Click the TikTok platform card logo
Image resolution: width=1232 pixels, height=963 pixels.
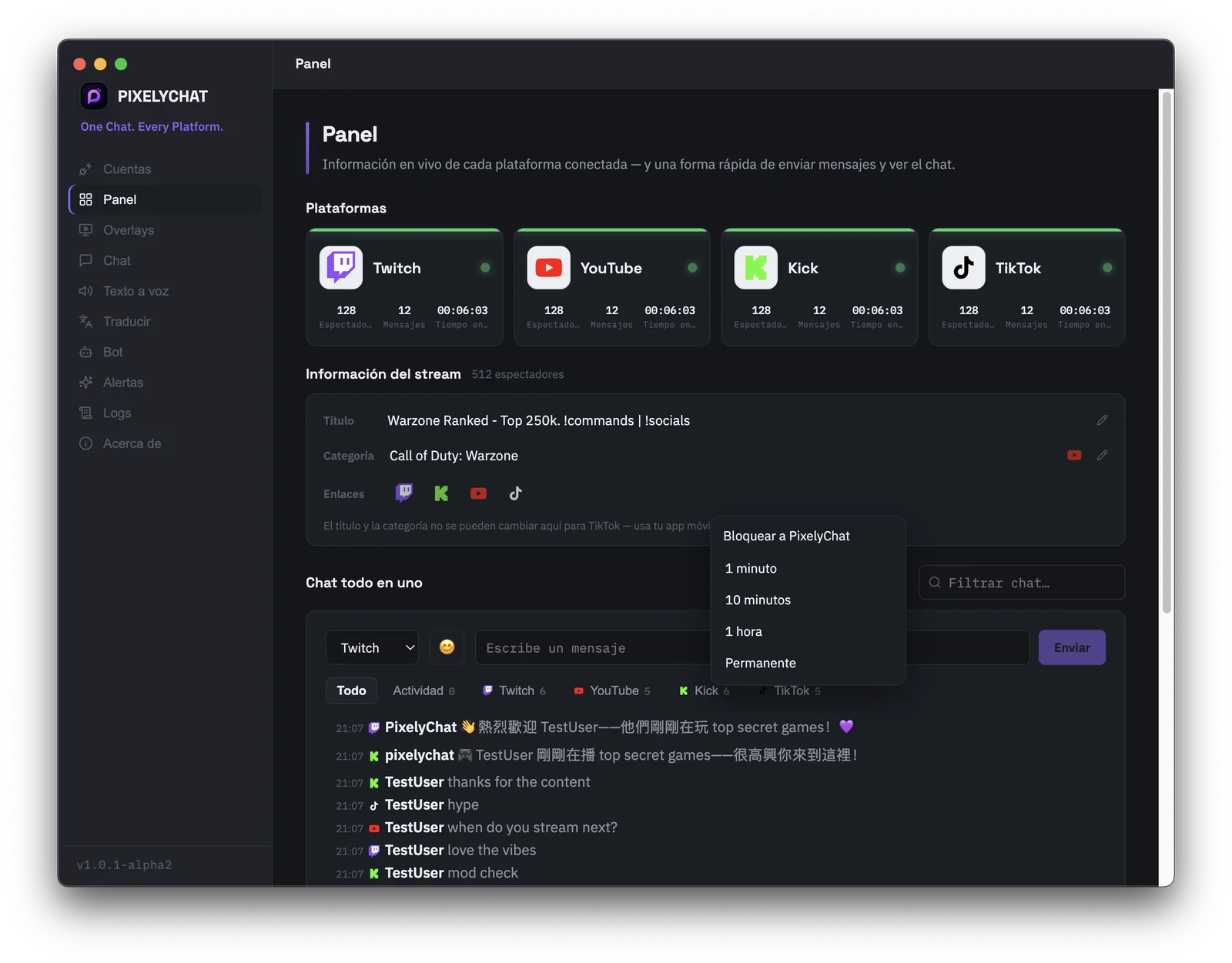click(963, 268)
